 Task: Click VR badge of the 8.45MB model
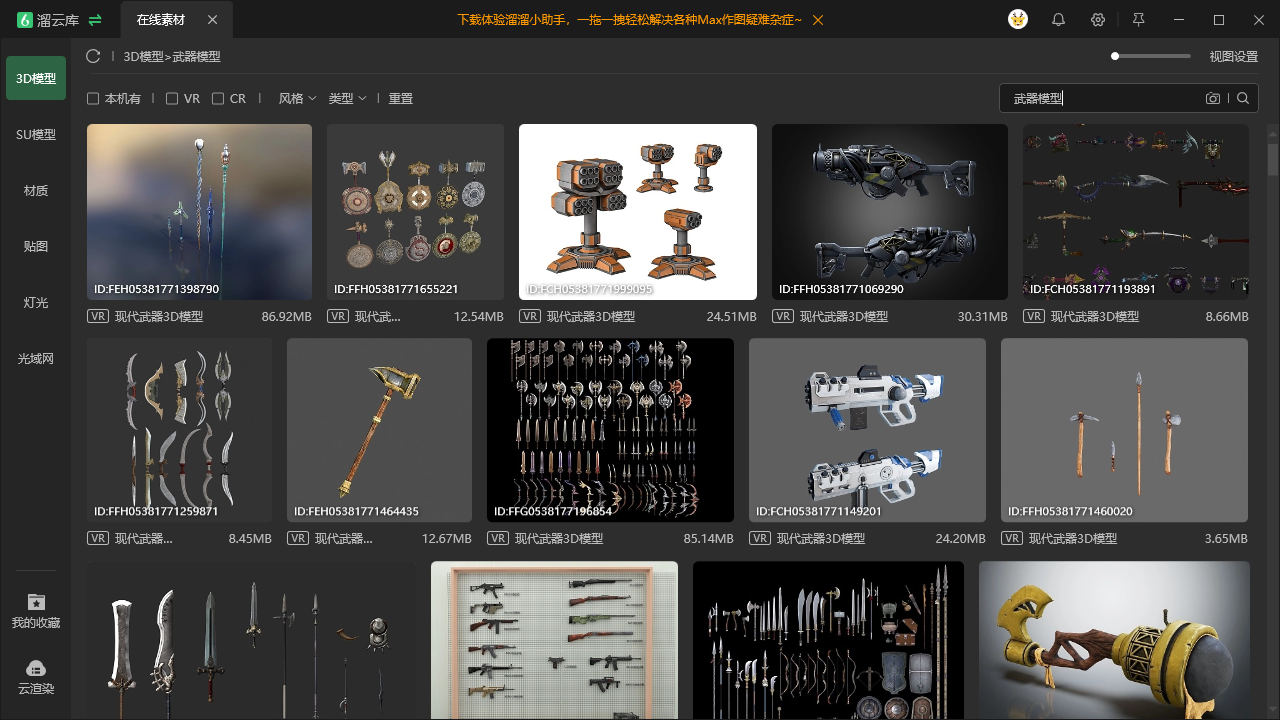[x=98, y=538]
